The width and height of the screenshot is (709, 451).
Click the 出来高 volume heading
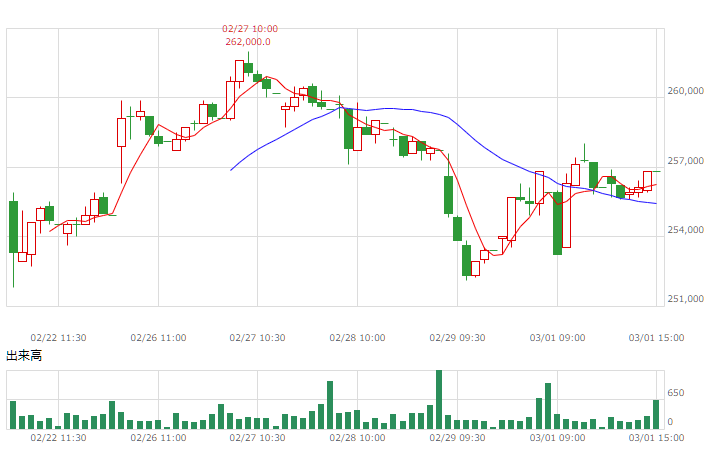(24, 356)
